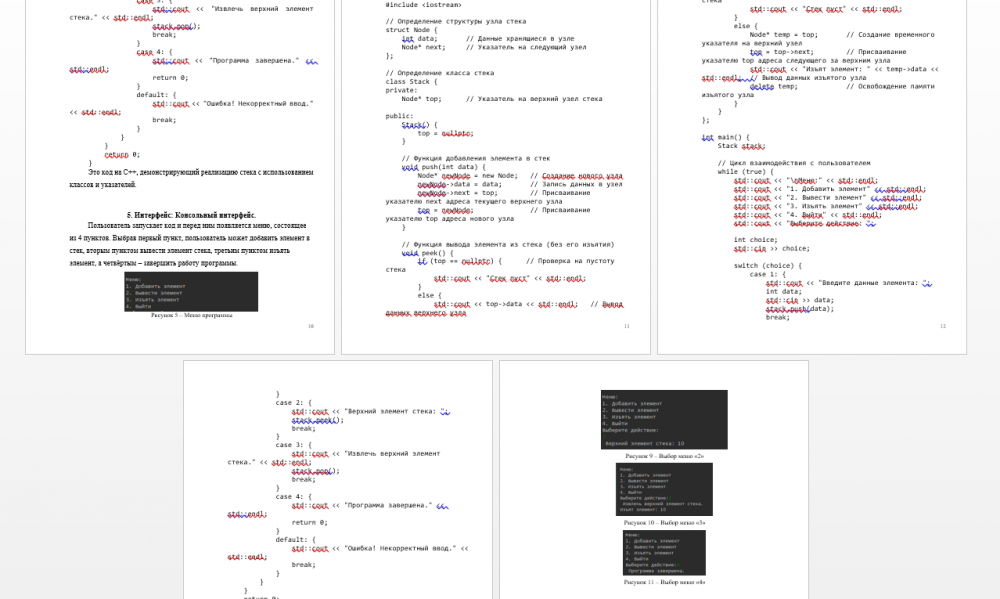This screenshot has height=599, width=1000.
Task: Click page number 11 in the footer
Action: point(626,326)
